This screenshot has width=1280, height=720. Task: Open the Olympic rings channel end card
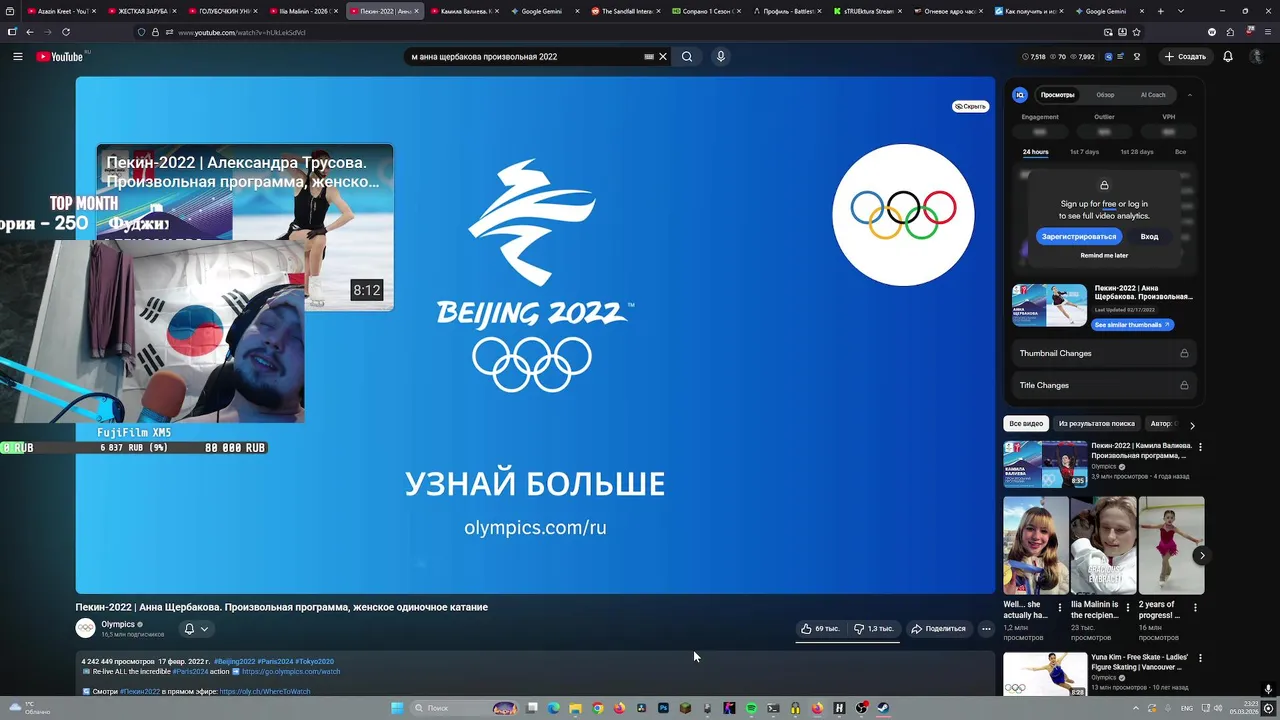coord(903,215)
